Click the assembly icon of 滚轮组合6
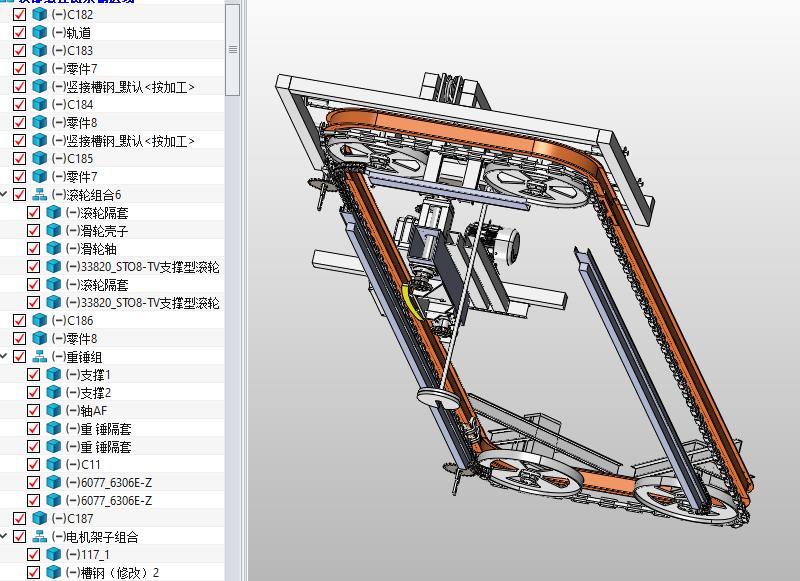 tap(39, 194)
